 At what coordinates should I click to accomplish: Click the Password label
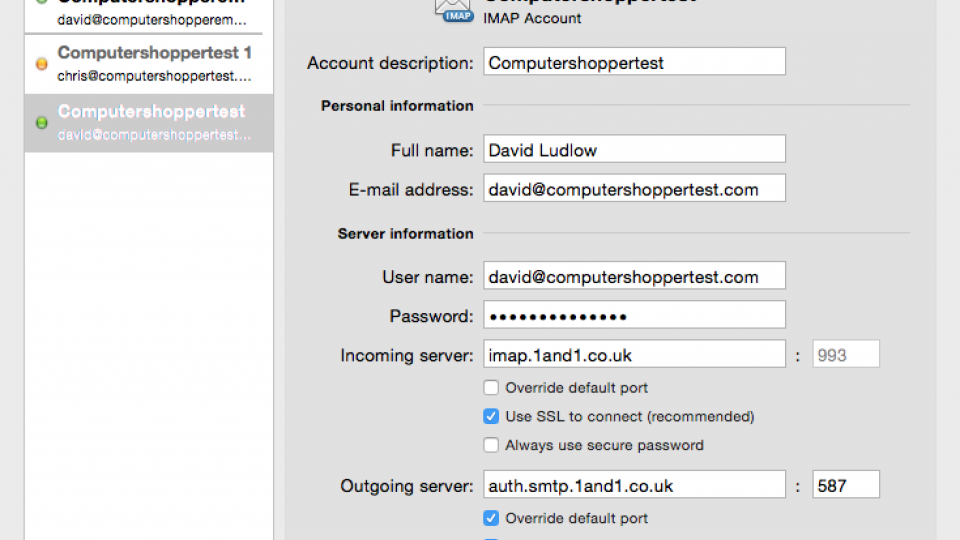click(432, 317)
